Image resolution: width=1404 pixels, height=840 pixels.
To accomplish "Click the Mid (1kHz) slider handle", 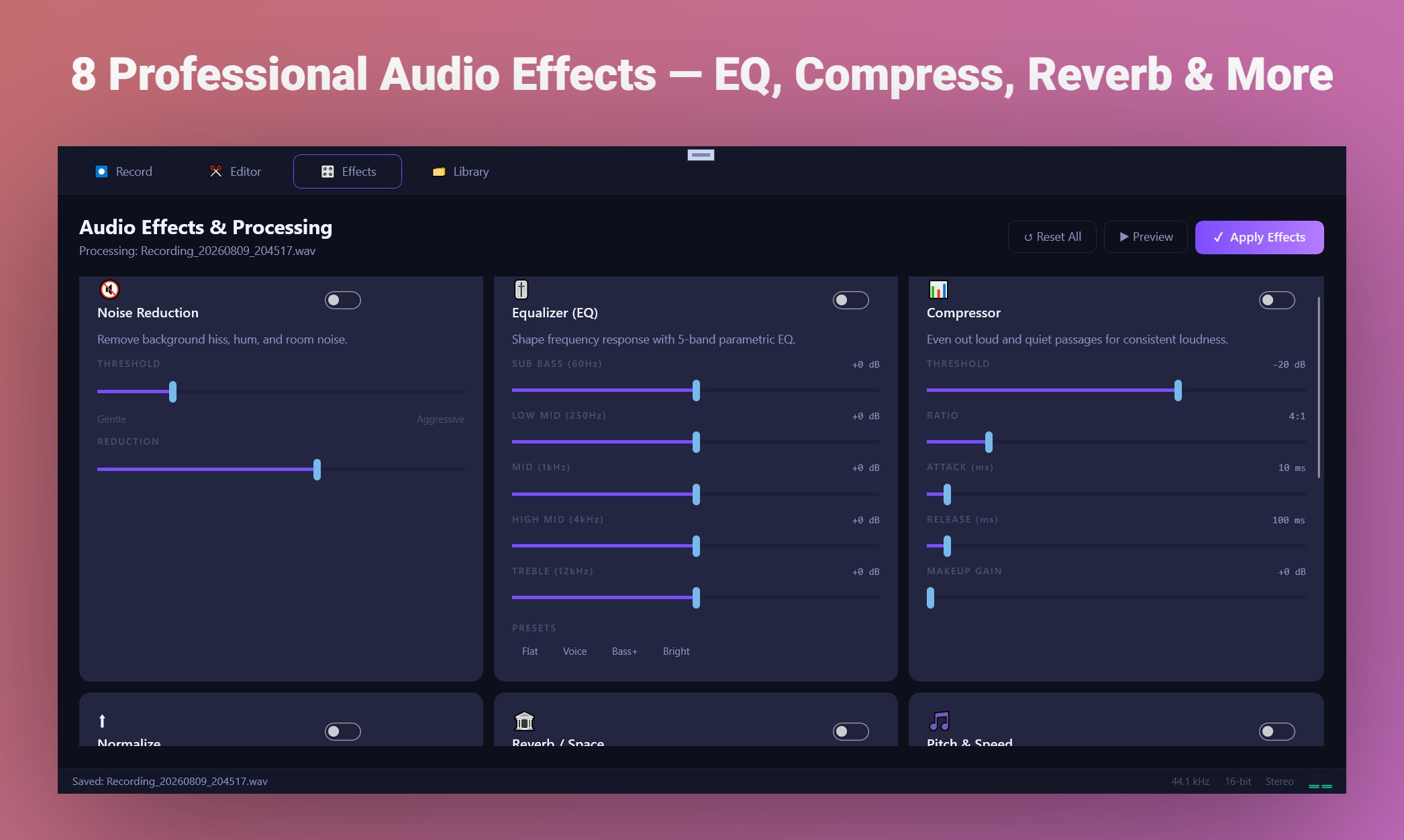I will point(697,494).
